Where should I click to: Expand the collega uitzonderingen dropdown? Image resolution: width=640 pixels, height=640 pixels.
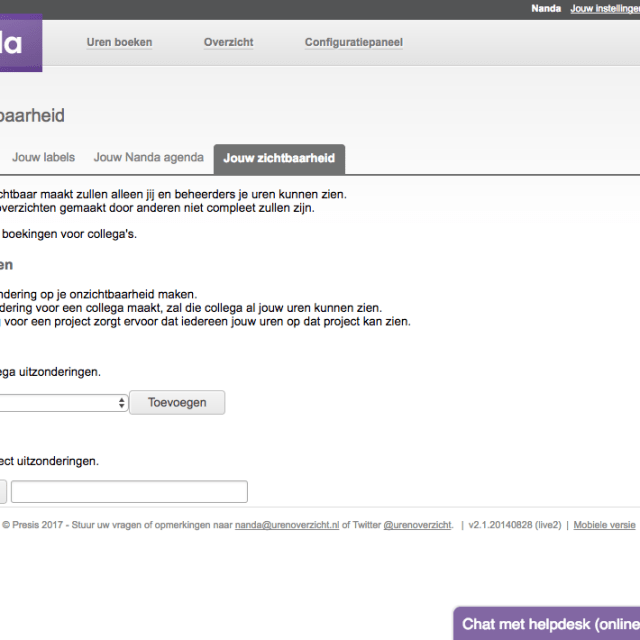63,403
